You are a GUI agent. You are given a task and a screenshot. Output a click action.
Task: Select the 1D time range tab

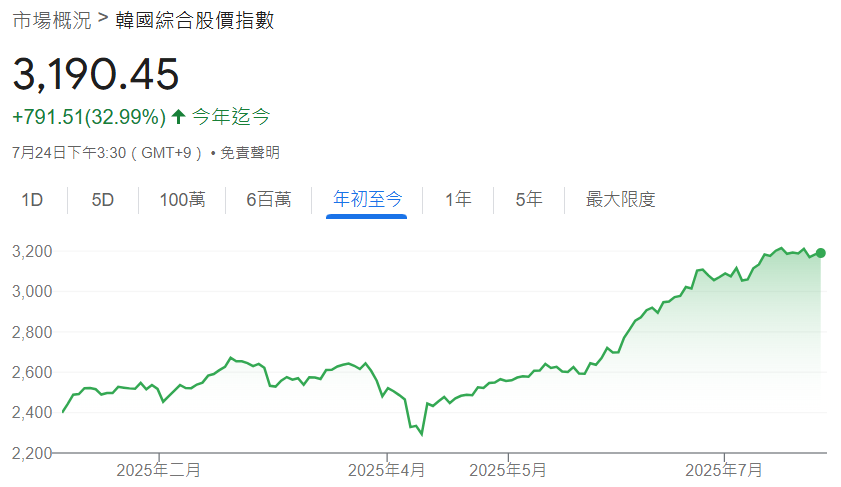tap(32, 200)
